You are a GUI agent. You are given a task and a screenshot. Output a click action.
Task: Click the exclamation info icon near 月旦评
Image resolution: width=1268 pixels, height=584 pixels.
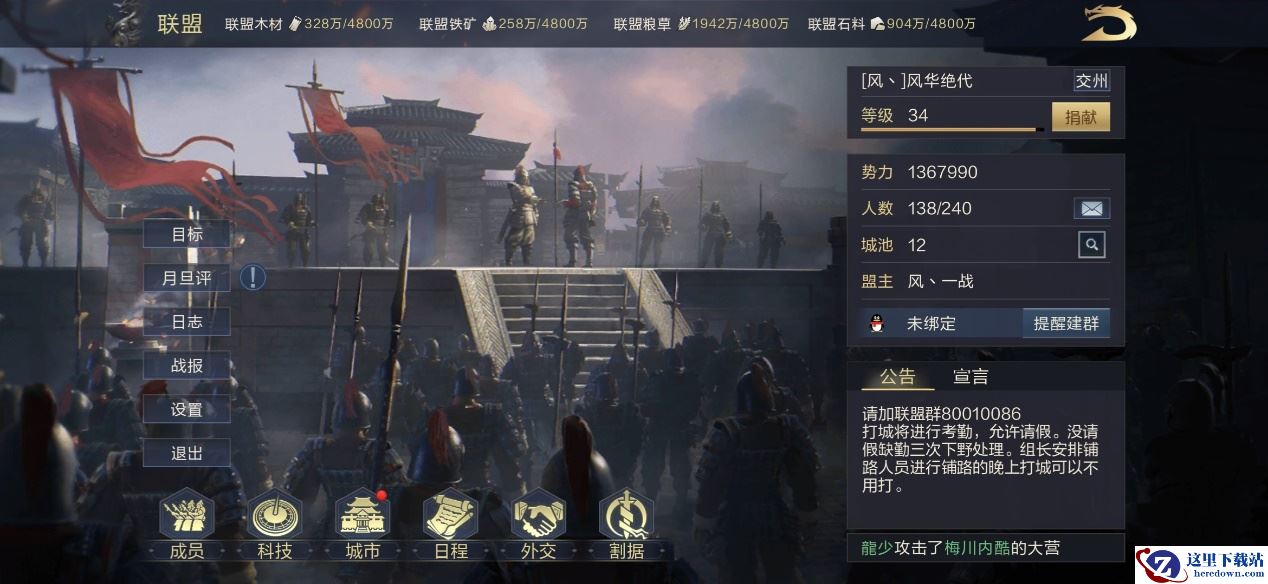click(253, 277)
